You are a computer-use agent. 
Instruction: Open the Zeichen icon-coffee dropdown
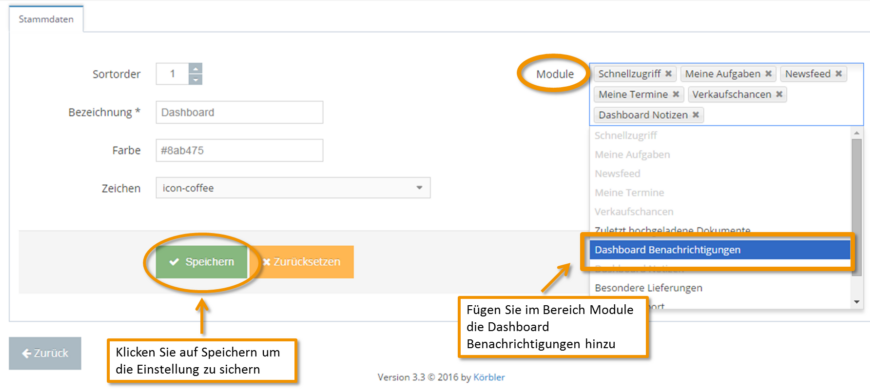coord(293,188)
